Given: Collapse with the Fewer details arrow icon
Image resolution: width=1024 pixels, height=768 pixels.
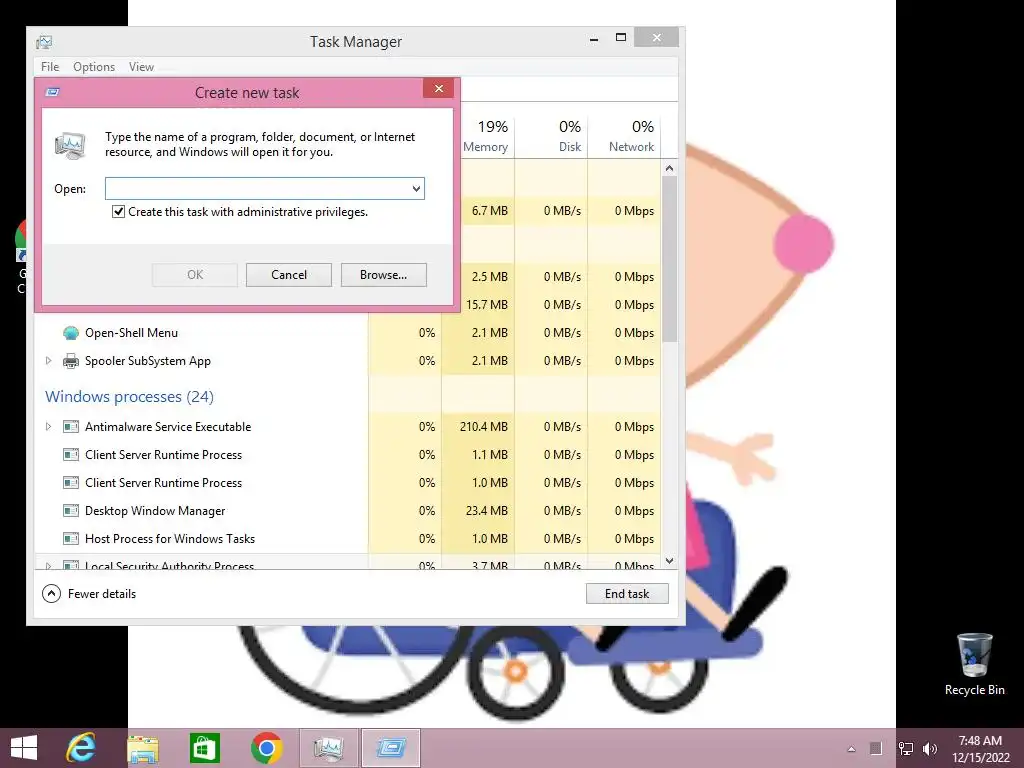Looking at the screenshot, I should tap(52, 594).
